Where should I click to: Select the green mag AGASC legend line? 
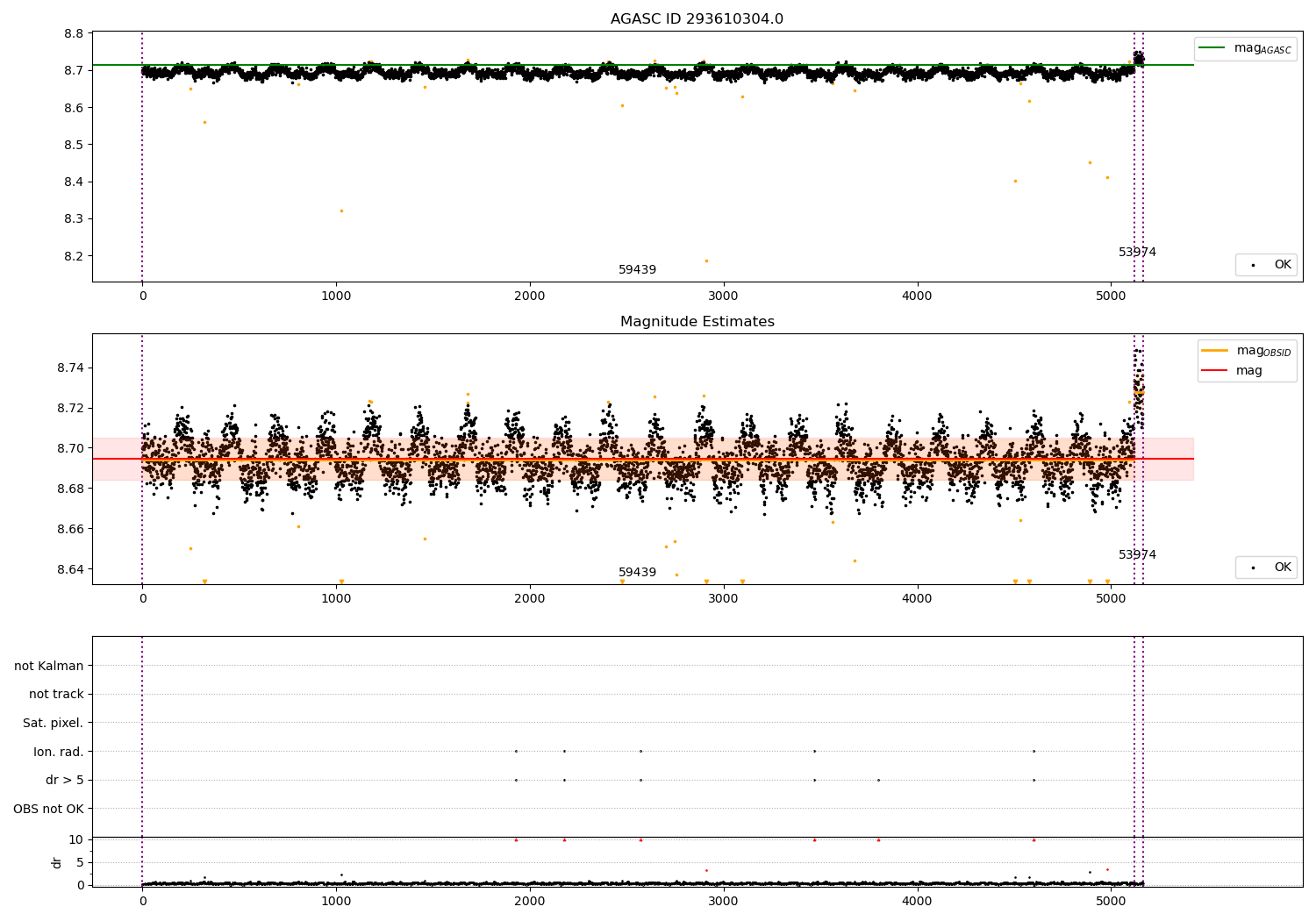[x=1212, y=48]
